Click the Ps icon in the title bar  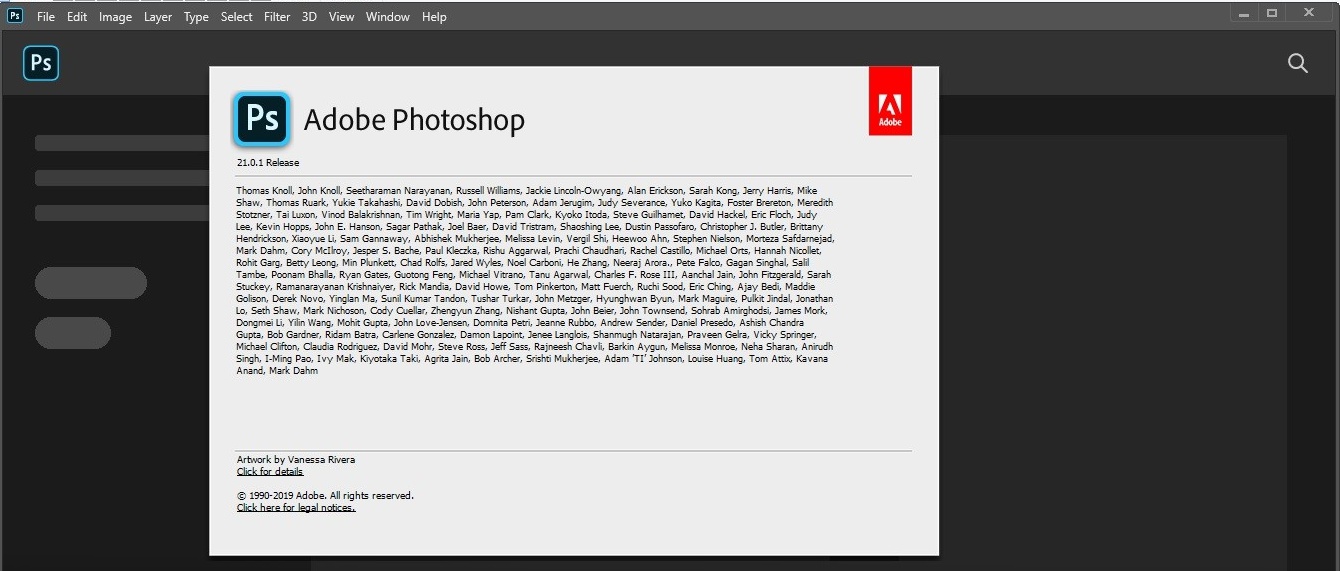coord(15,16)
